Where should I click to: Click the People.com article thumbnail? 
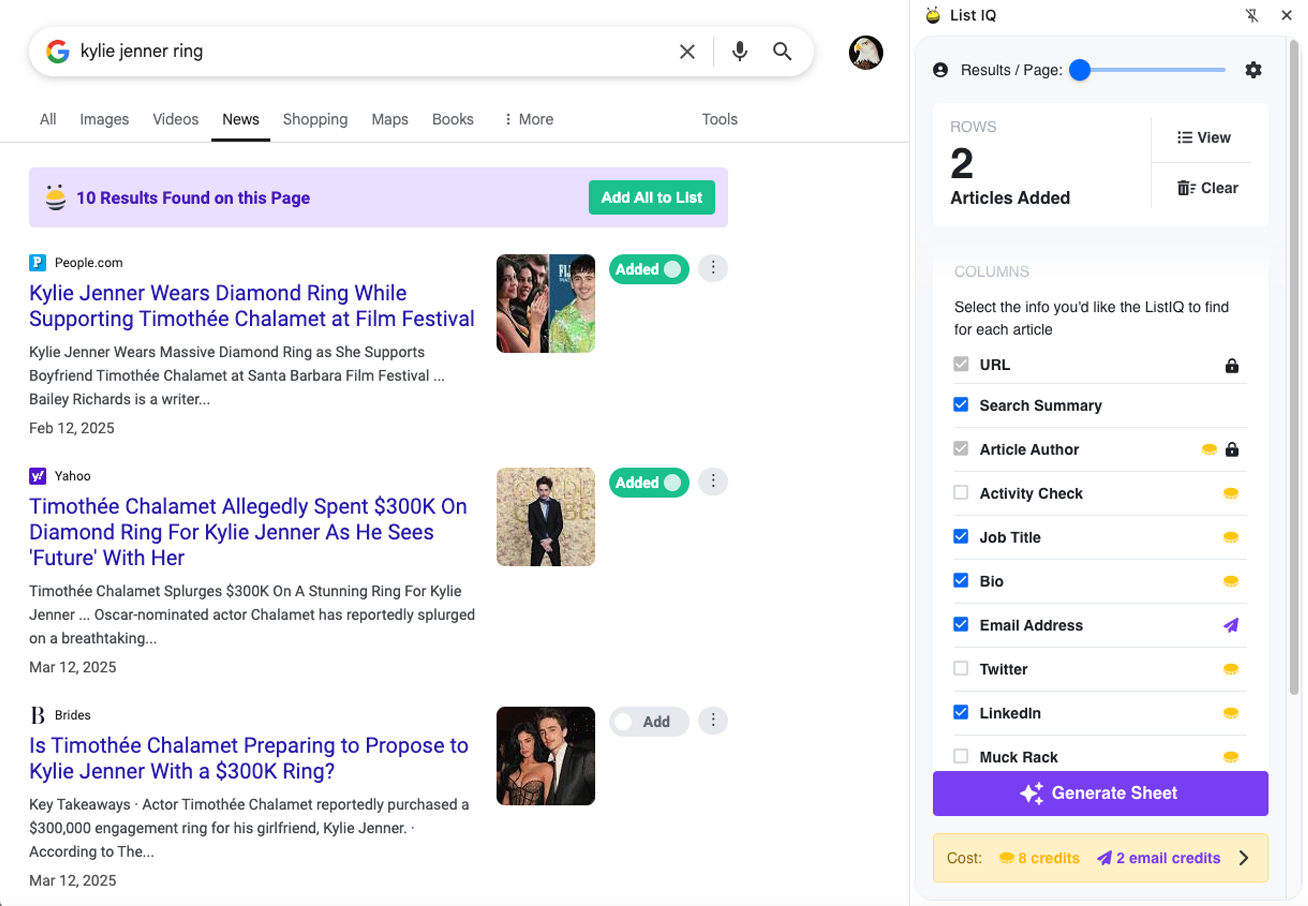tap(546, 303)
